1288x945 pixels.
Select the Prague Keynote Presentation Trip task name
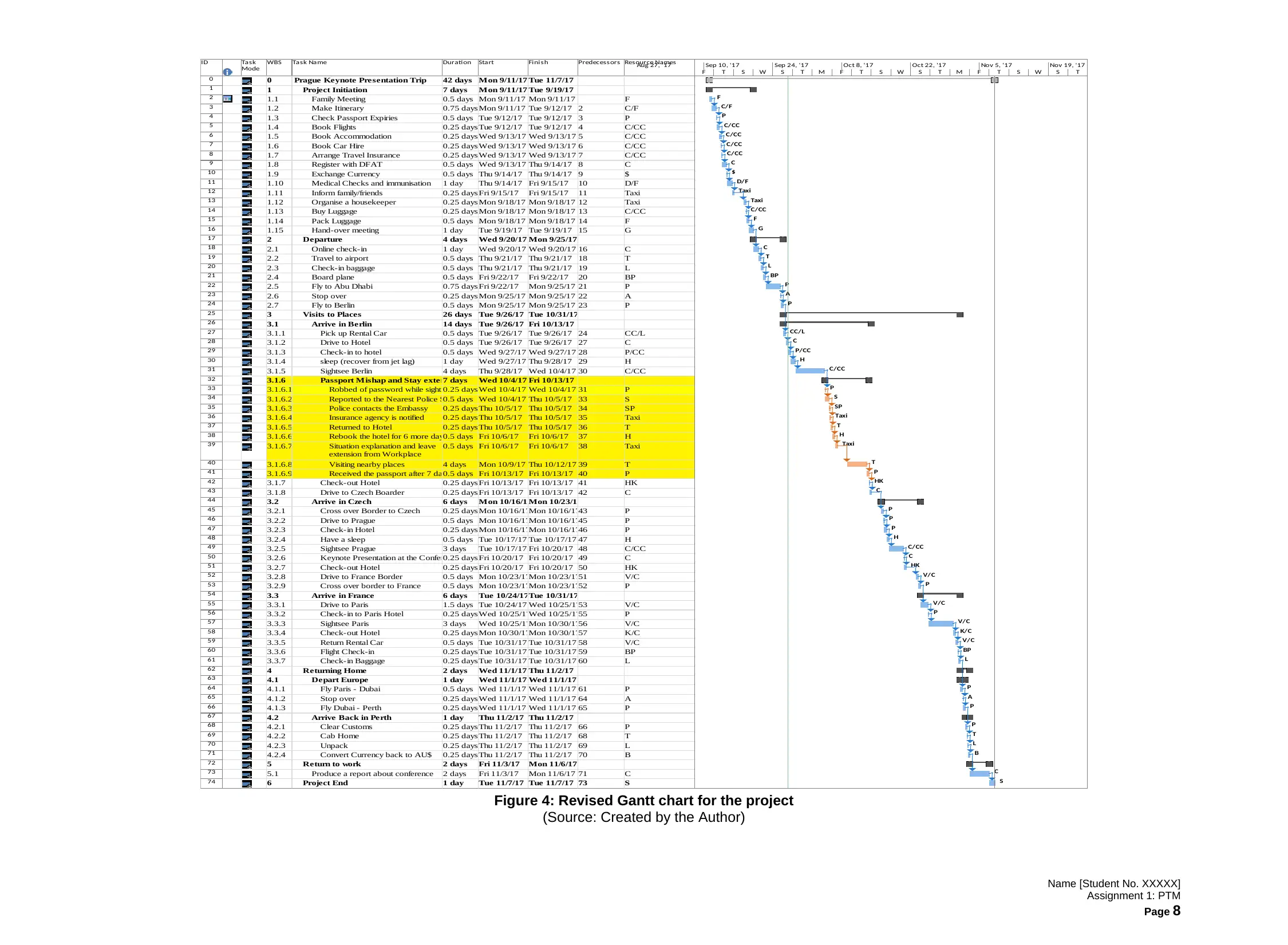click(x=360, y=81)
